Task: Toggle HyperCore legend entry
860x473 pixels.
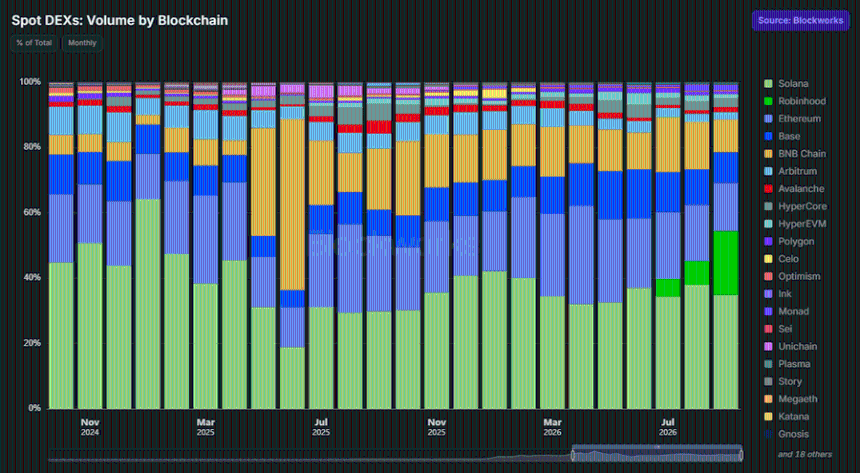Action: tap(795, 206)
